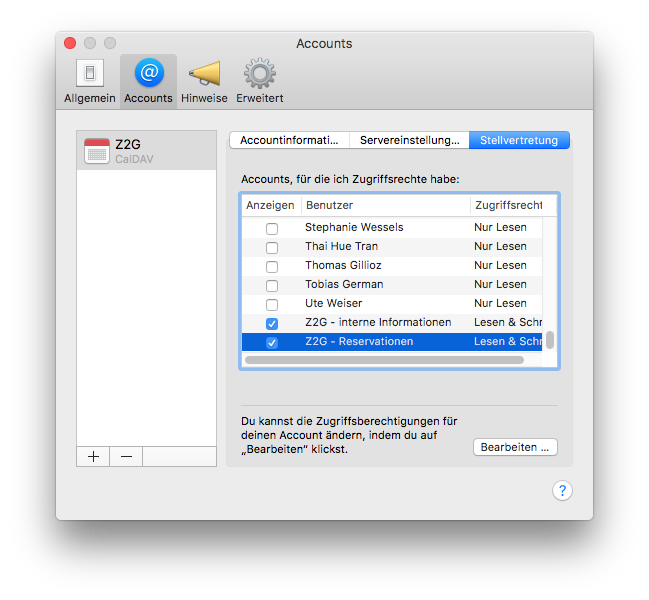Uncheck Z2G - interne Informationen checkbox
The image size is (649, 600).
click(272, 324)
